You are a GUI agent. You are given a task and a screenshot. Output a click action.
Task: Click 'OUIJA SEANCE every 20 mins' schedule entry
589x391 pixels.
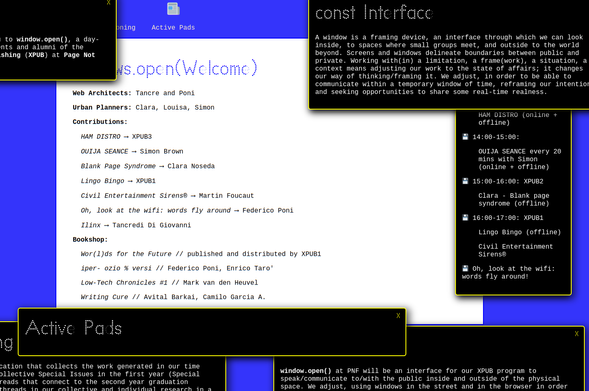coord(520,159)
